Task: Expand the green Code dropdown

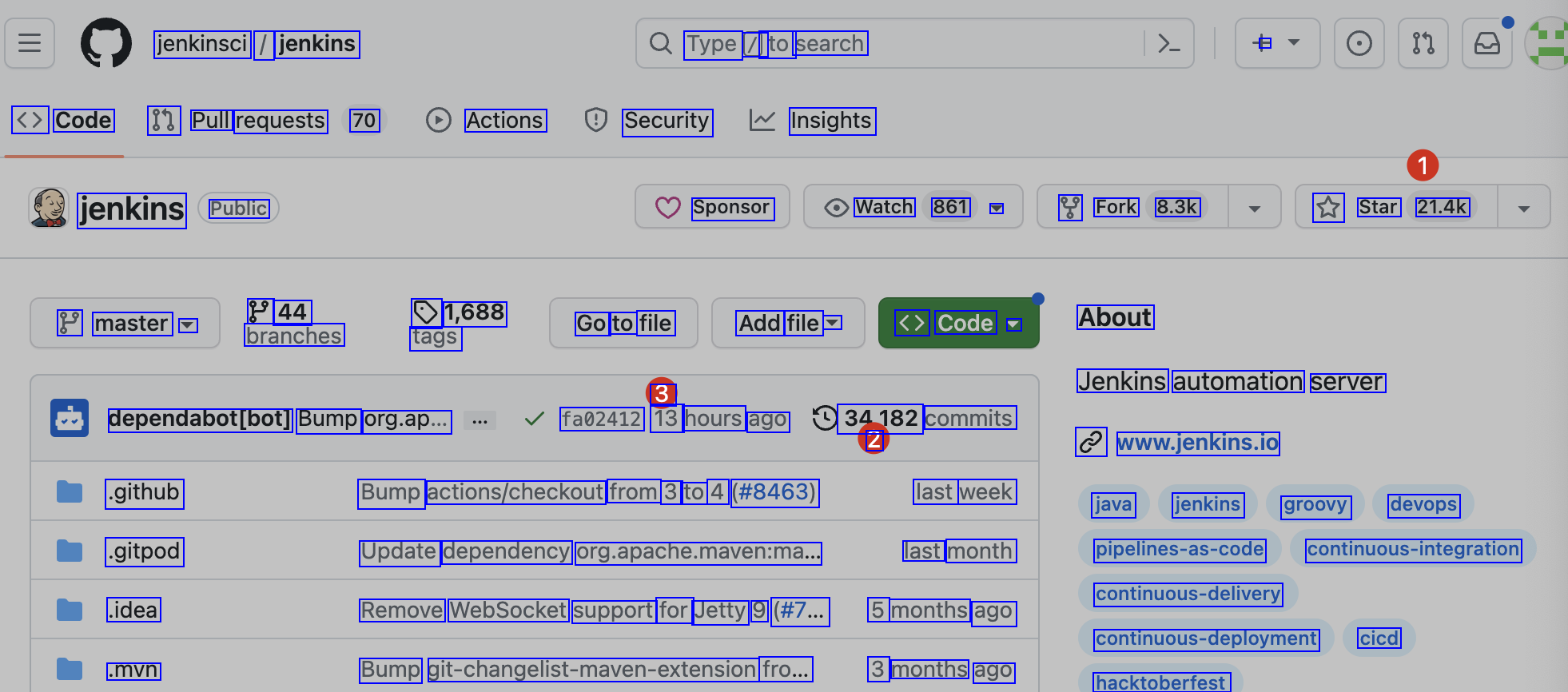Action: (x=958, y=324)
